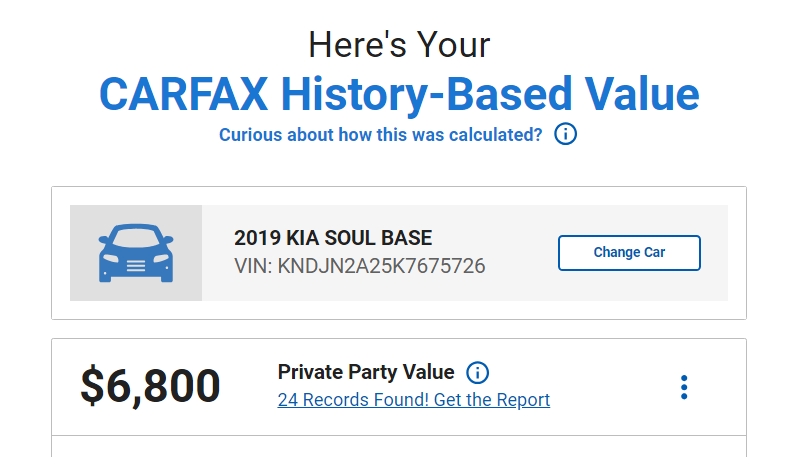
Task: Click the 'Here's Your' heading text
Action: coord(399,45)
